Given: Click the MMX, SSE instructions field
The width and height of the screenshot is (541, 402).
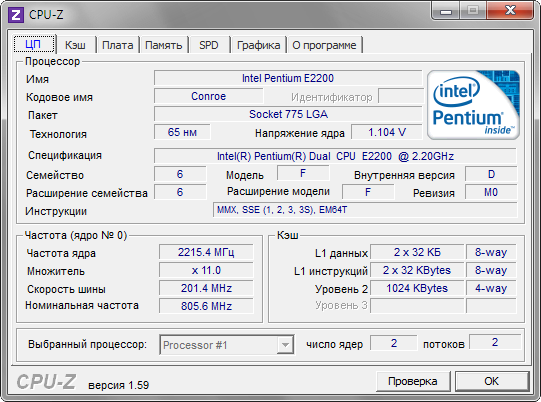Looking at the screenshot, I should pyautogui.click(x=365, y=210).
